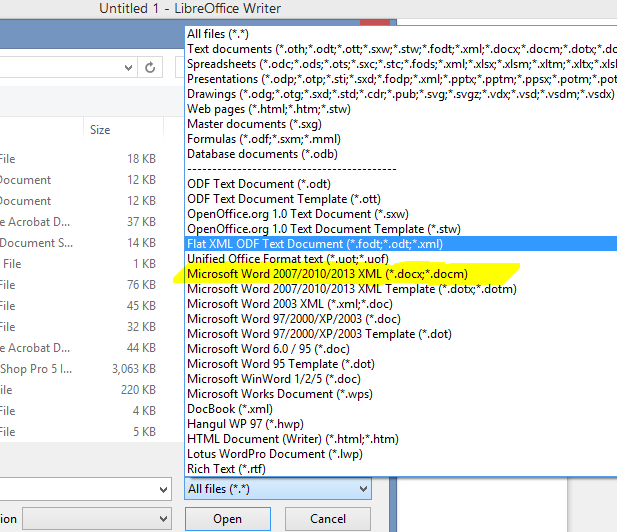The height and width of the screenshot is (532, 617).
Task: Click the 45 KB file row
Action: (82, 305)
